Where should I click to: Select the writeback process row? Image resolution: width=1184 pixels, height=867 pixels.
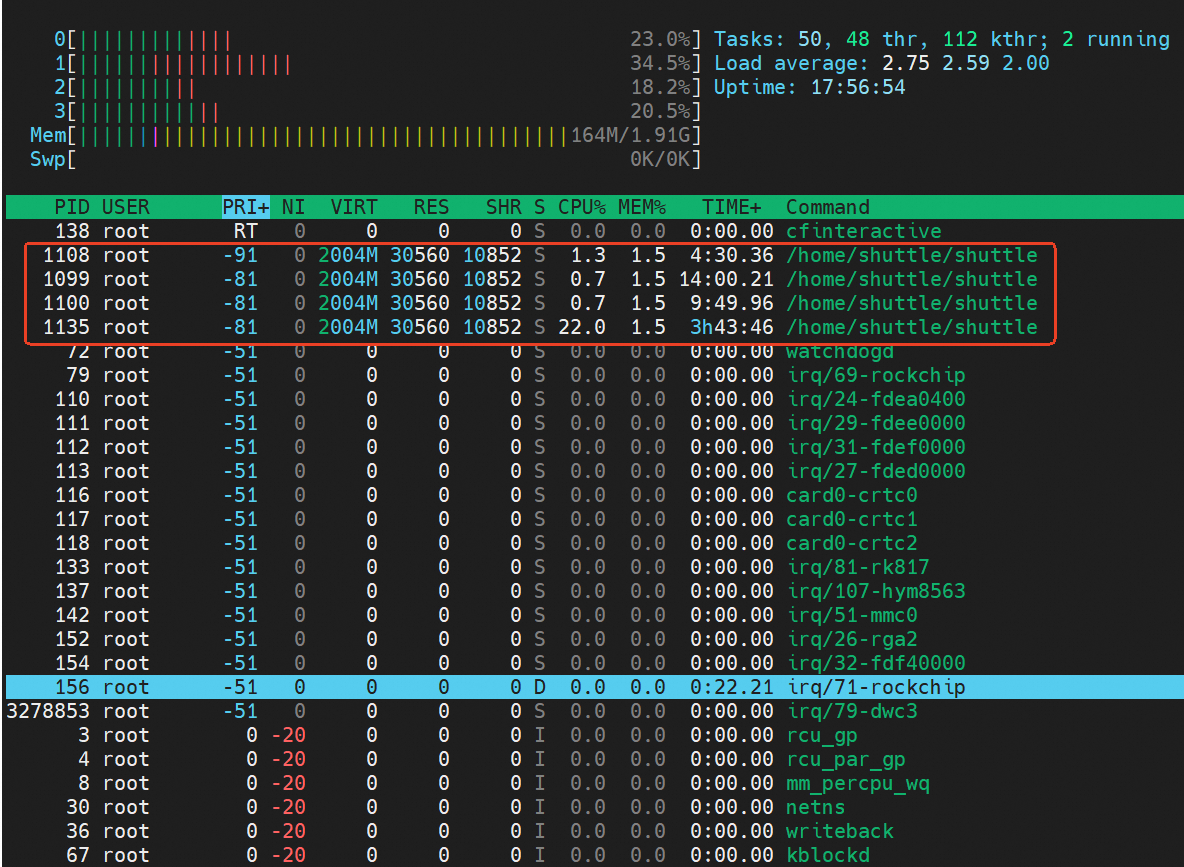coord(594,832)
